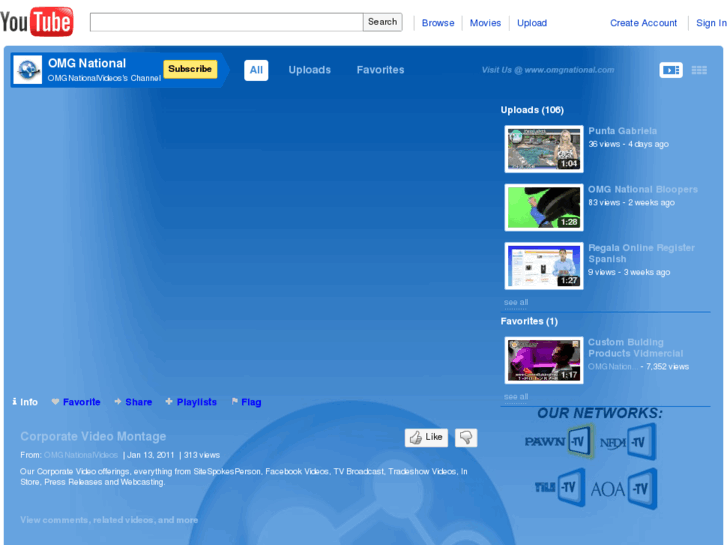The image size is (727, 545).
Task: Open Browse in the top navigation
Action: (x=438, y=23)
